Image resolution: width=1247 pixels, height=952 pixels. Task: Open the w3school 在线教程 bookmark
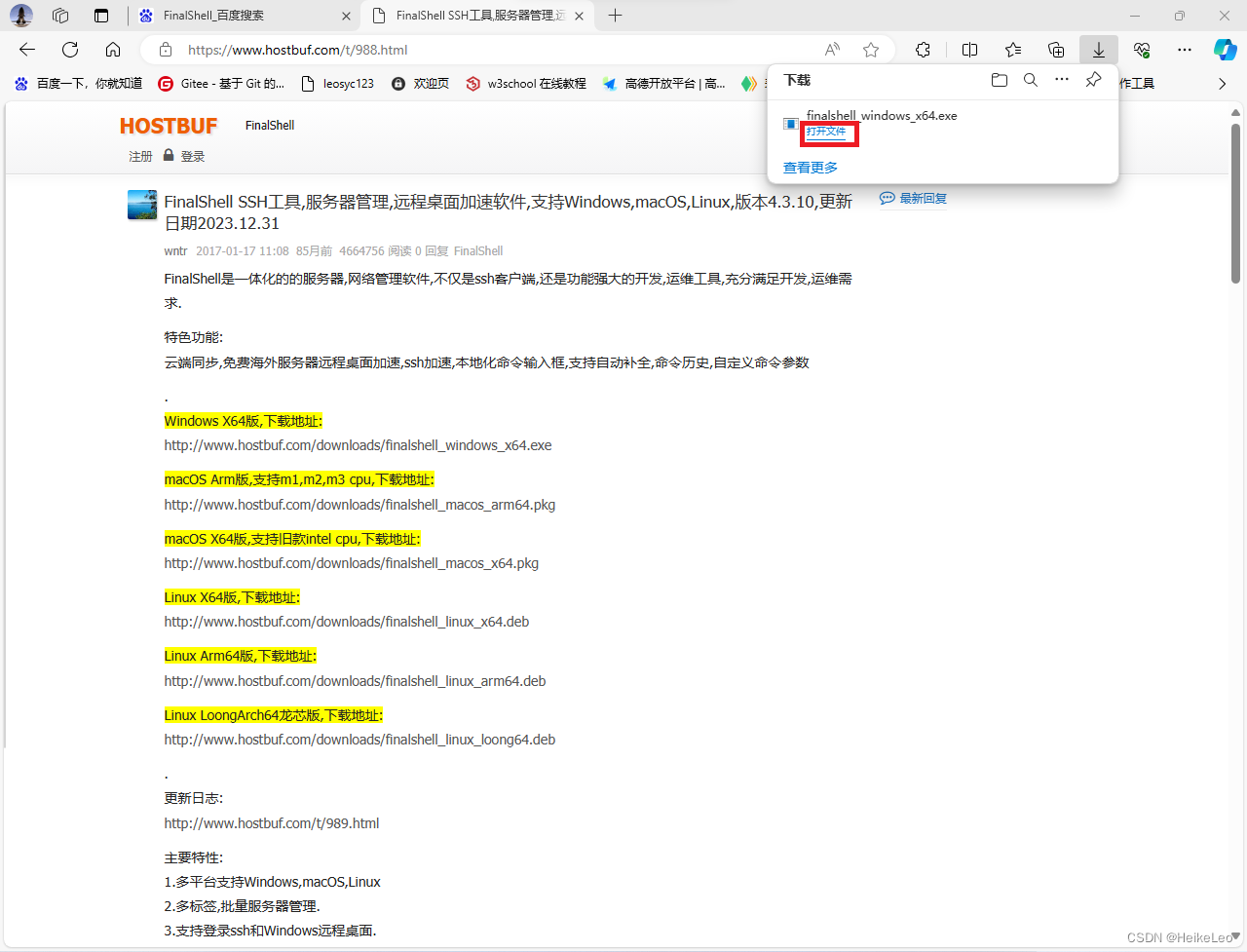point(526,84)
